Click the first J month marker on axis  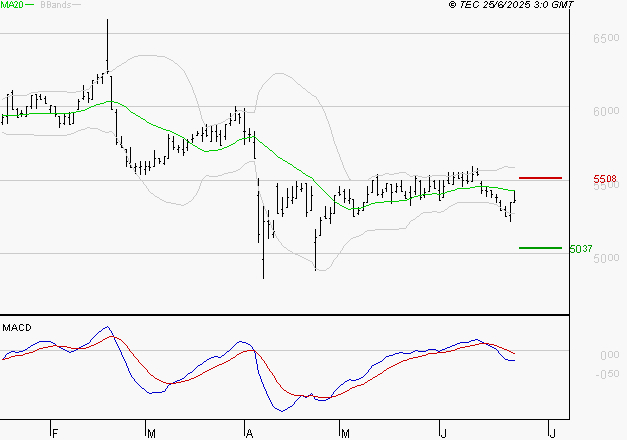pyautogui.click(x=441, y=432)
